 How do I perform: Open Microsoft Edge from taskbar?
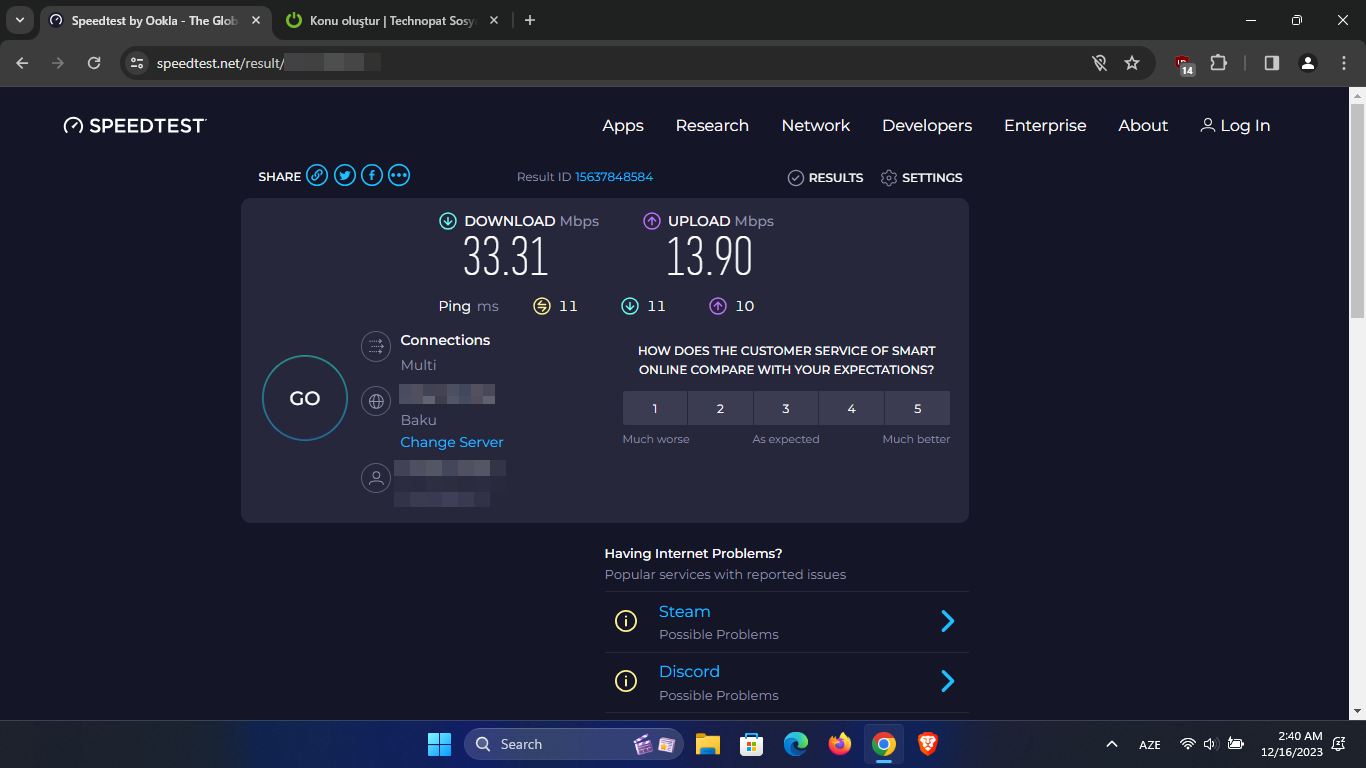pos(796,744)
